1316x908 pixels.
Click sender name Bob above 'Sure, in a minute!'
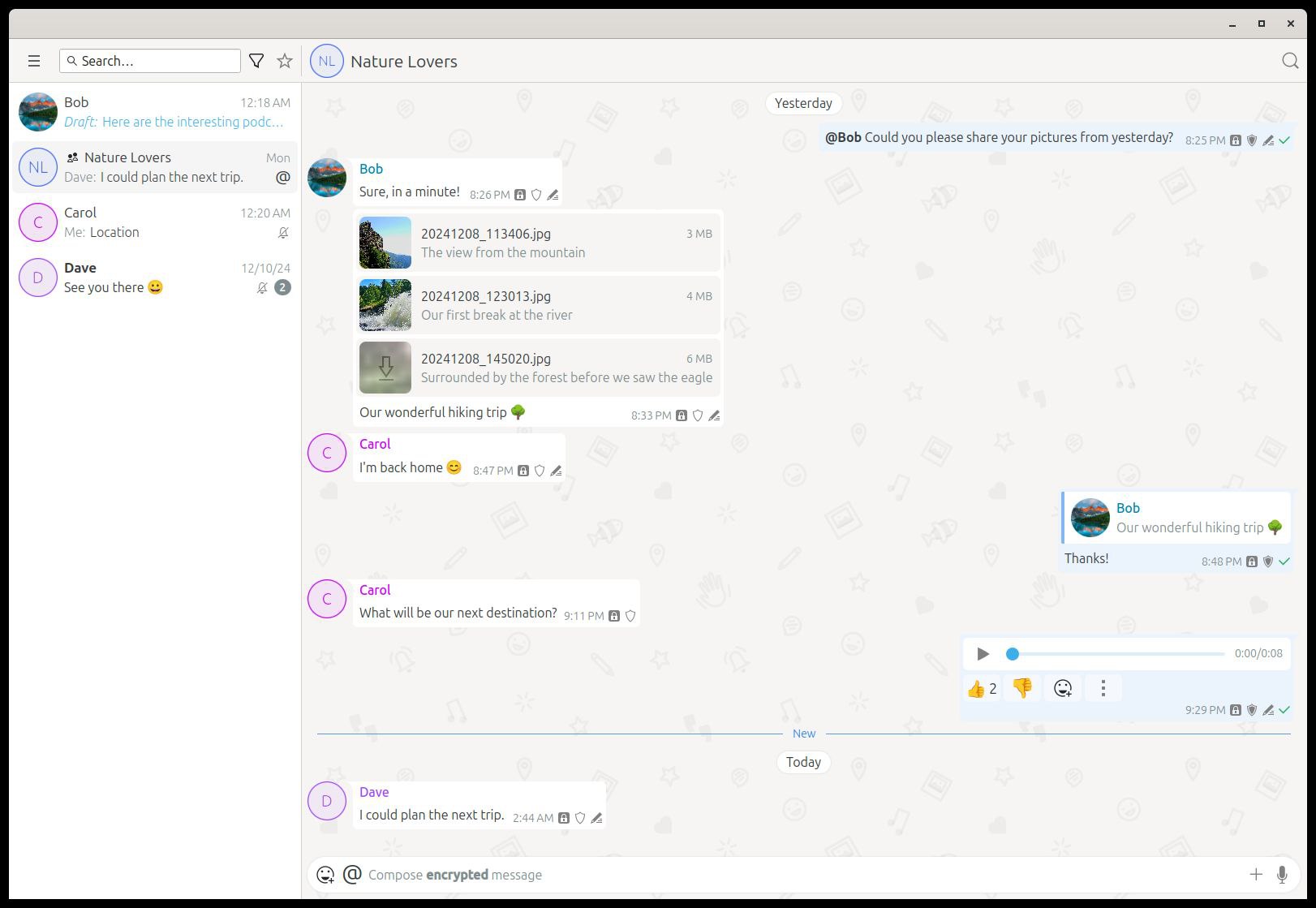[371, 169]
